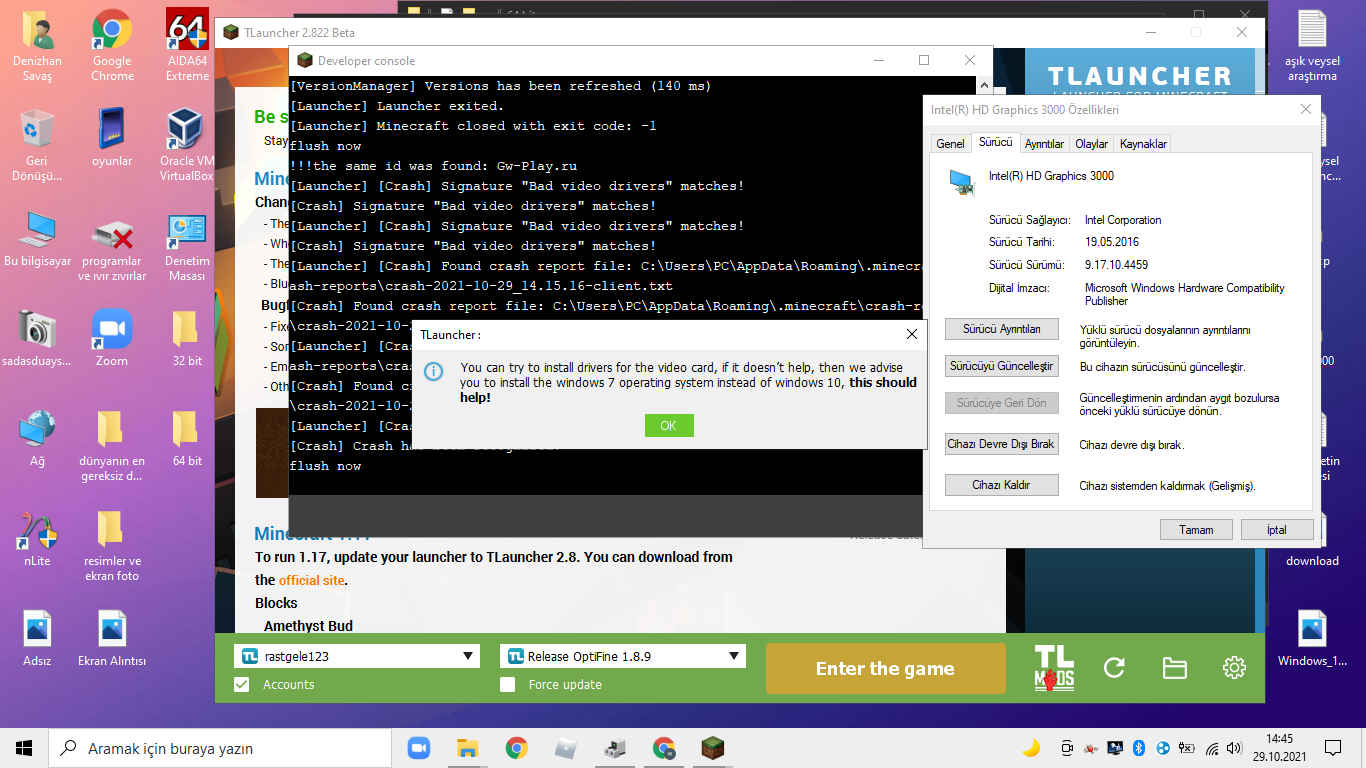Select the Ağ network desktop icon
The height and width of the screenshot is (768, 1366).
(x=37, y=438)
